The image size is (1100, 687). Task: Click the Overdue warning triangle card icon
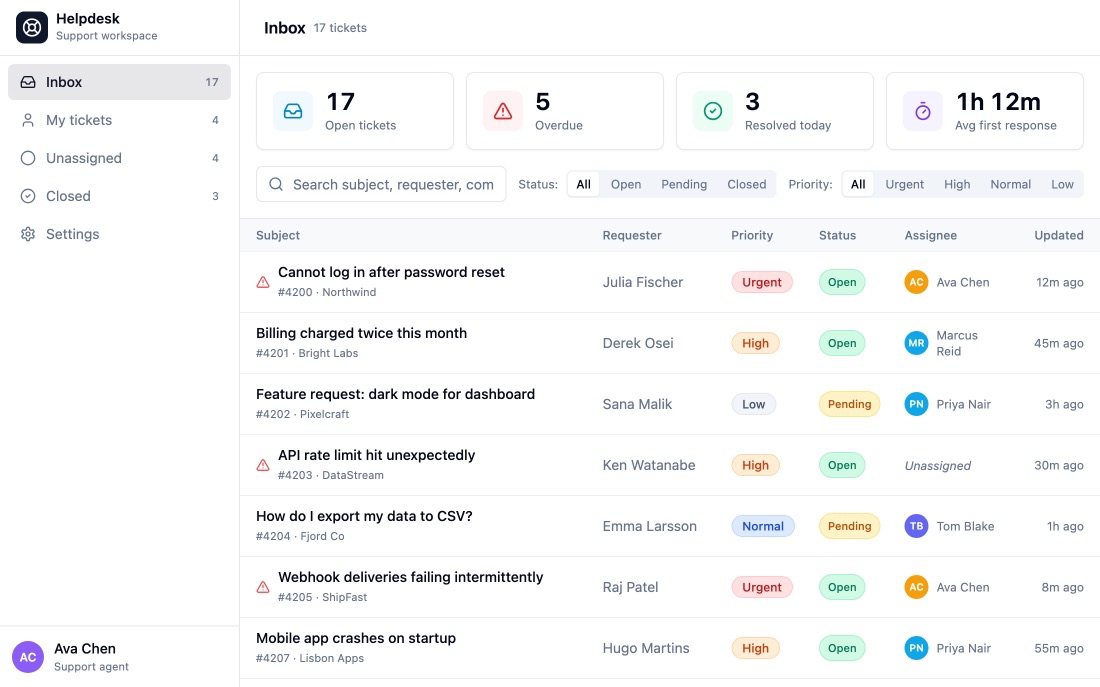[x=502, y=111]
